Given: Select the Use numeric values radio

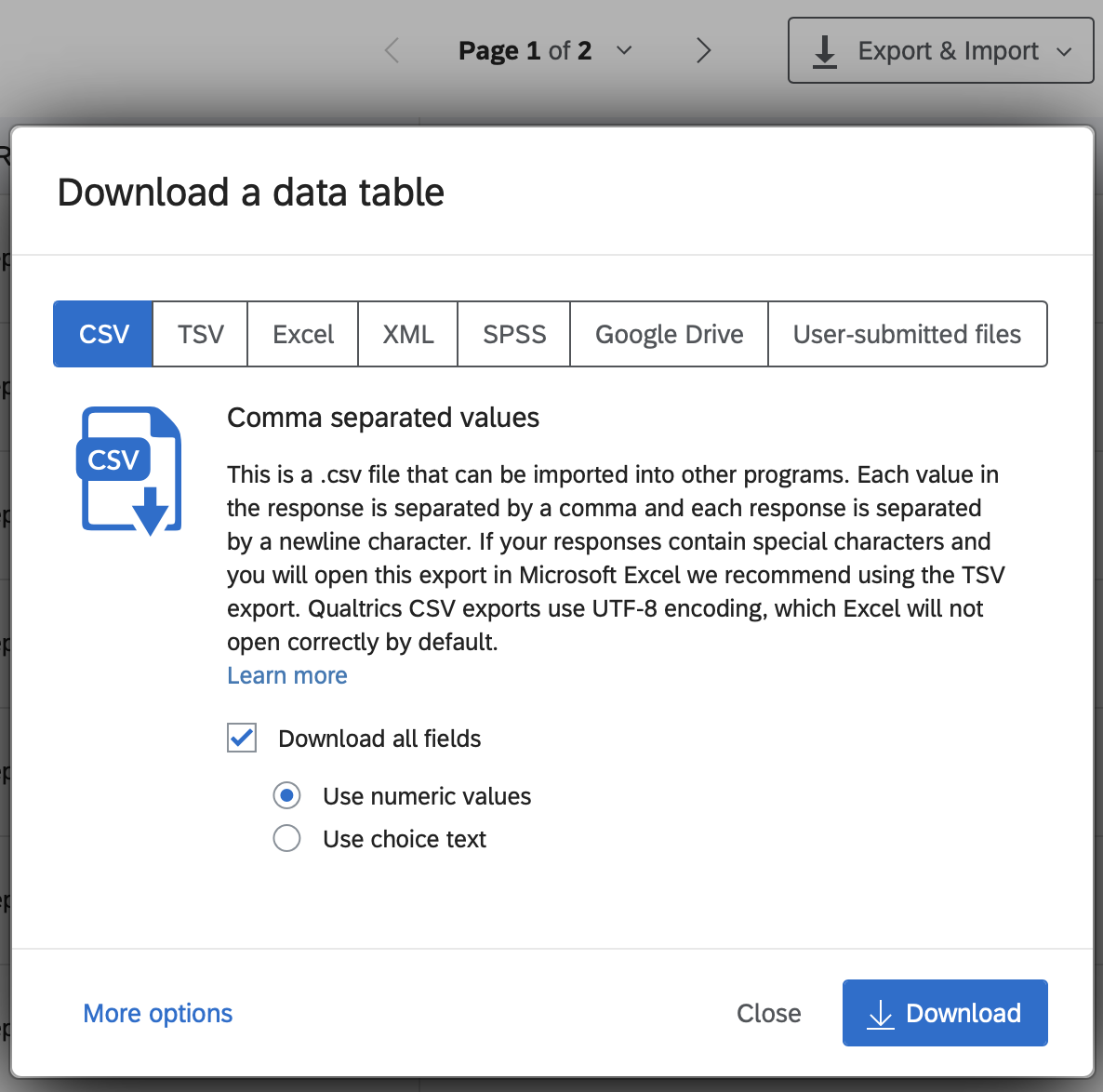Looking at the screenshot, I should tap(286, 796).
